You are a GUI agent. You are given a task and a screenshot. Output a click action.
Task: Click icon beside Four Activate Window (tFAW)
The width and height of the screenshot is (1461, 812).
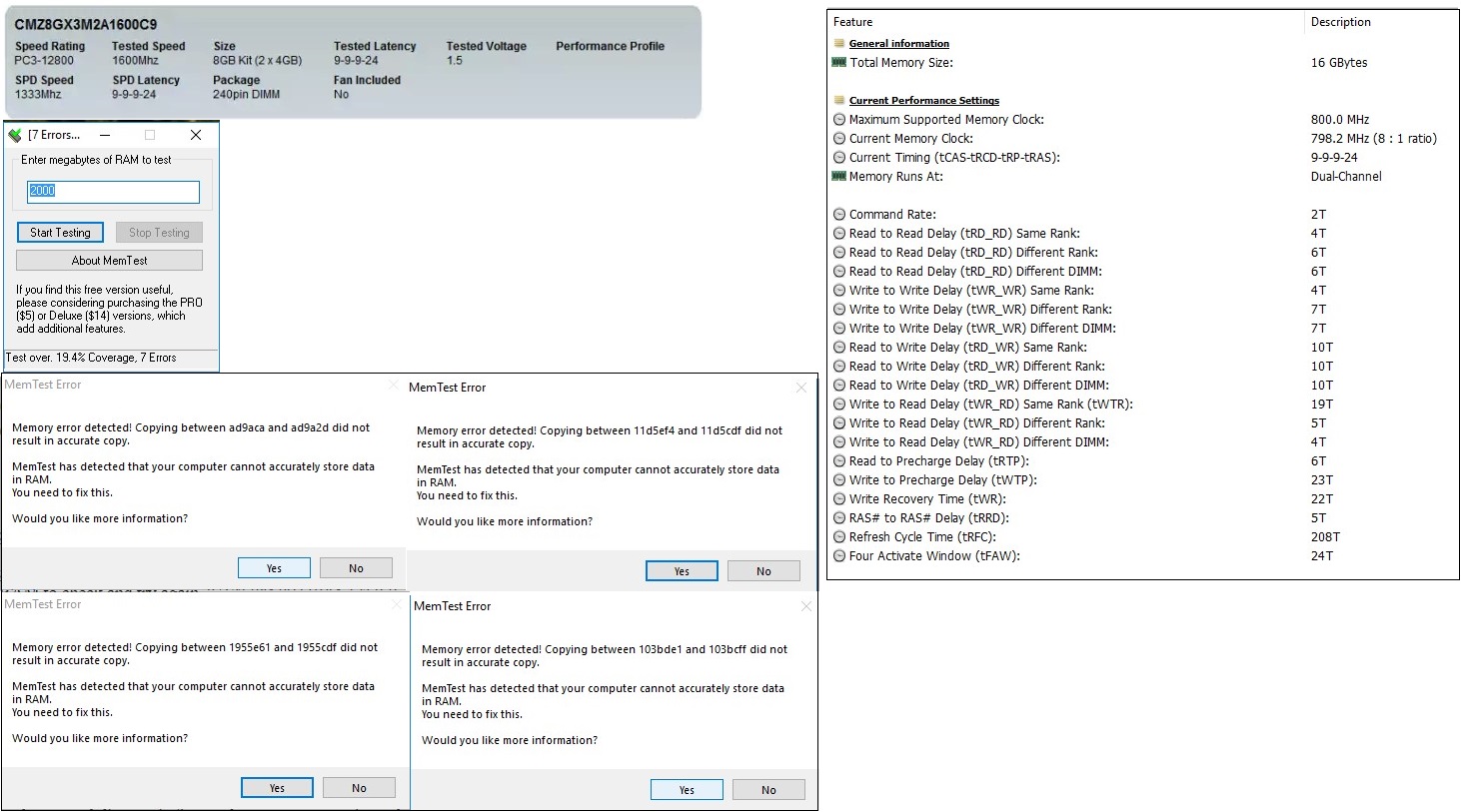pyautogui.click(x=839, y=555)
